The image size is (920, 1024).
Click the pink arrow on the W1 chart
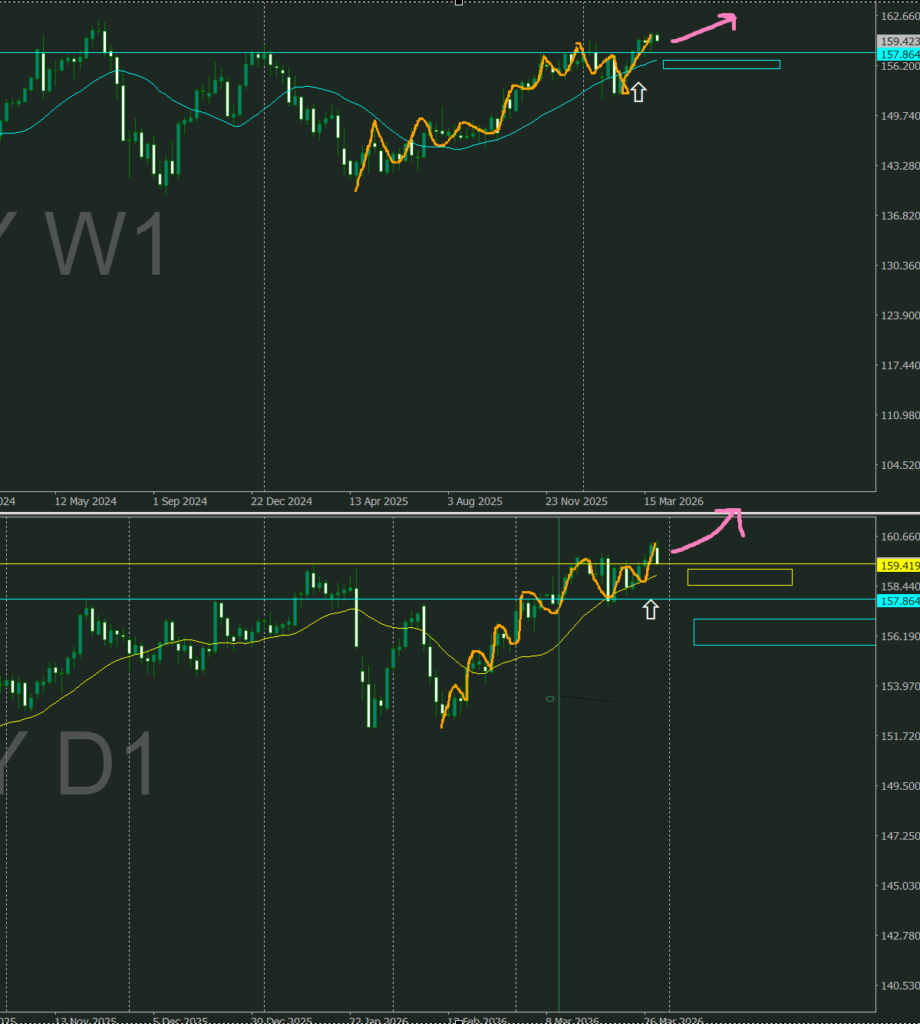coord(703,28)
